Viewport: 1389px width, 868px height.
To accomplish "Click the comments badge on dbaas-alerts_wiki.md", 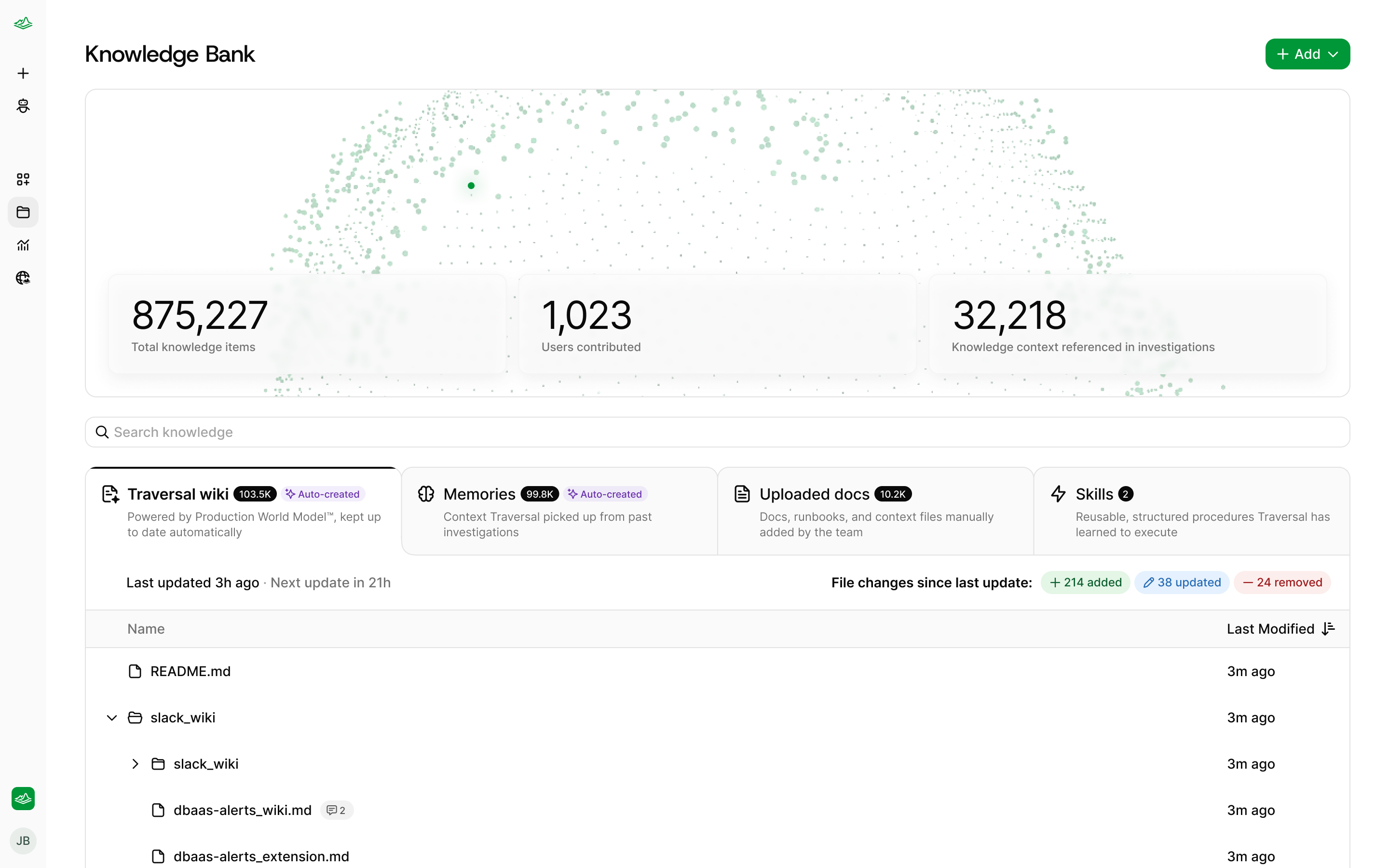I will pos(336,810).
